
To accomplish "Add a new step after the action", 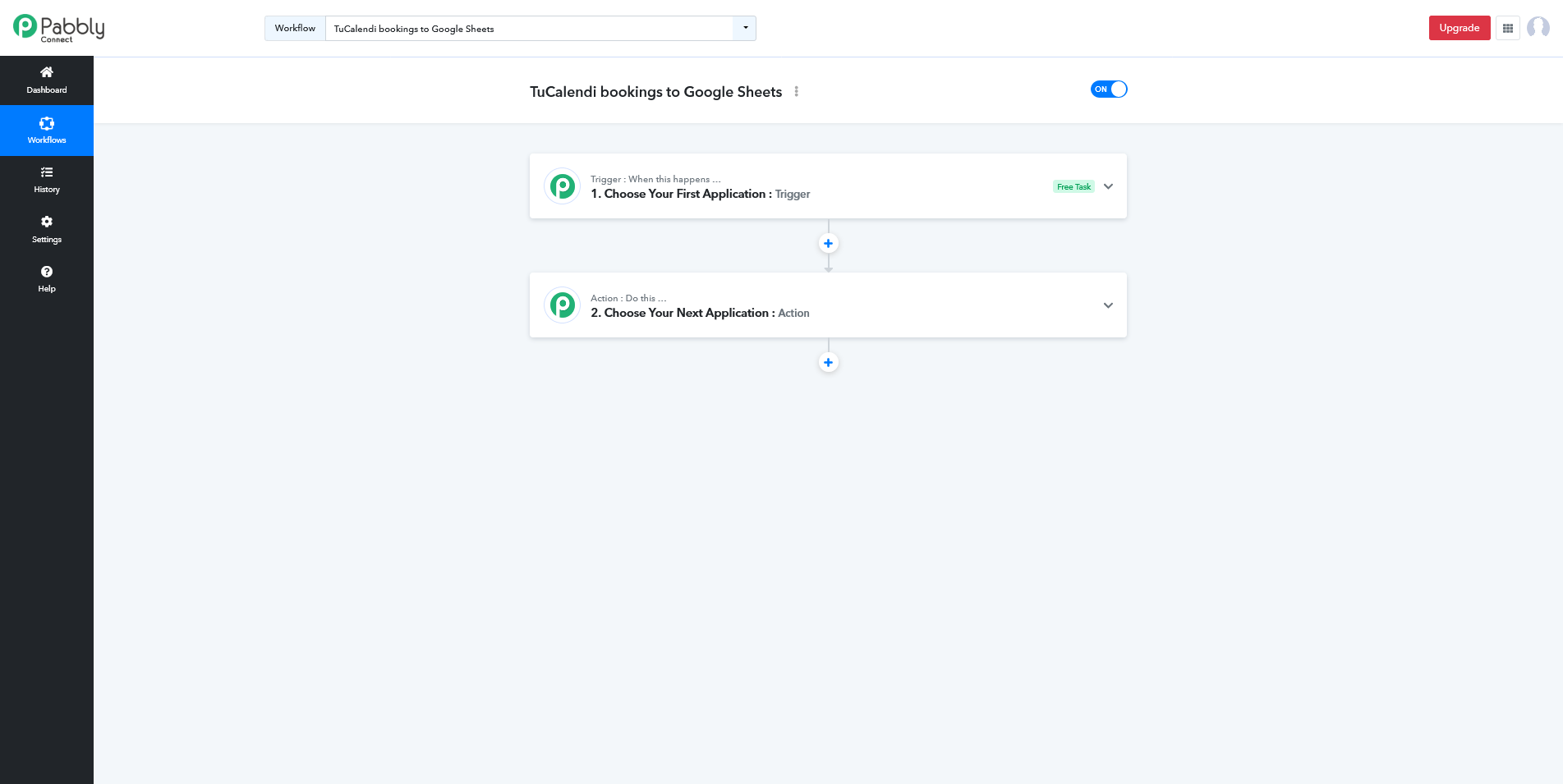I will tap(828, 363).
